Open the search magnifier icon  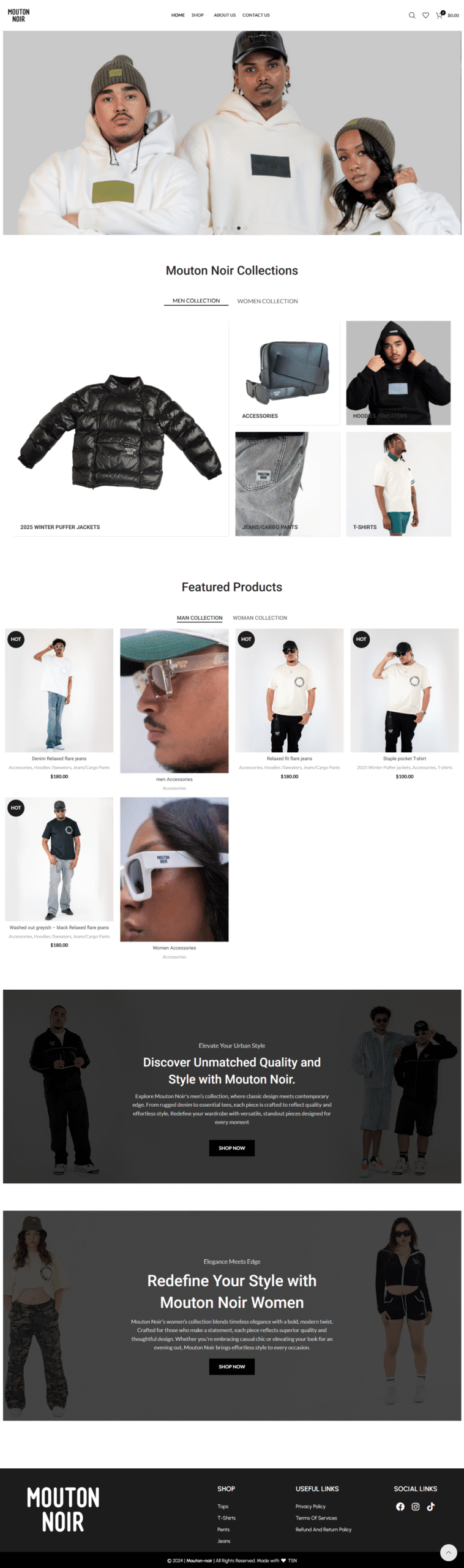[412, 15]
